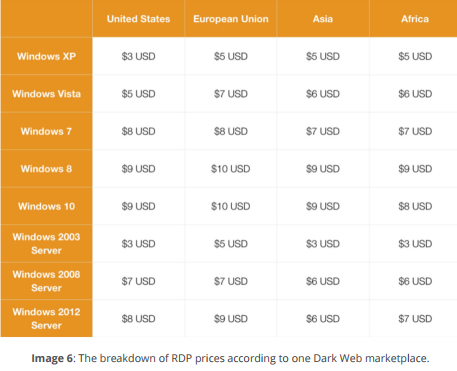Select the Windows 2003 Server row label
This screenshot has width=457, height=371.
[46, 244]
